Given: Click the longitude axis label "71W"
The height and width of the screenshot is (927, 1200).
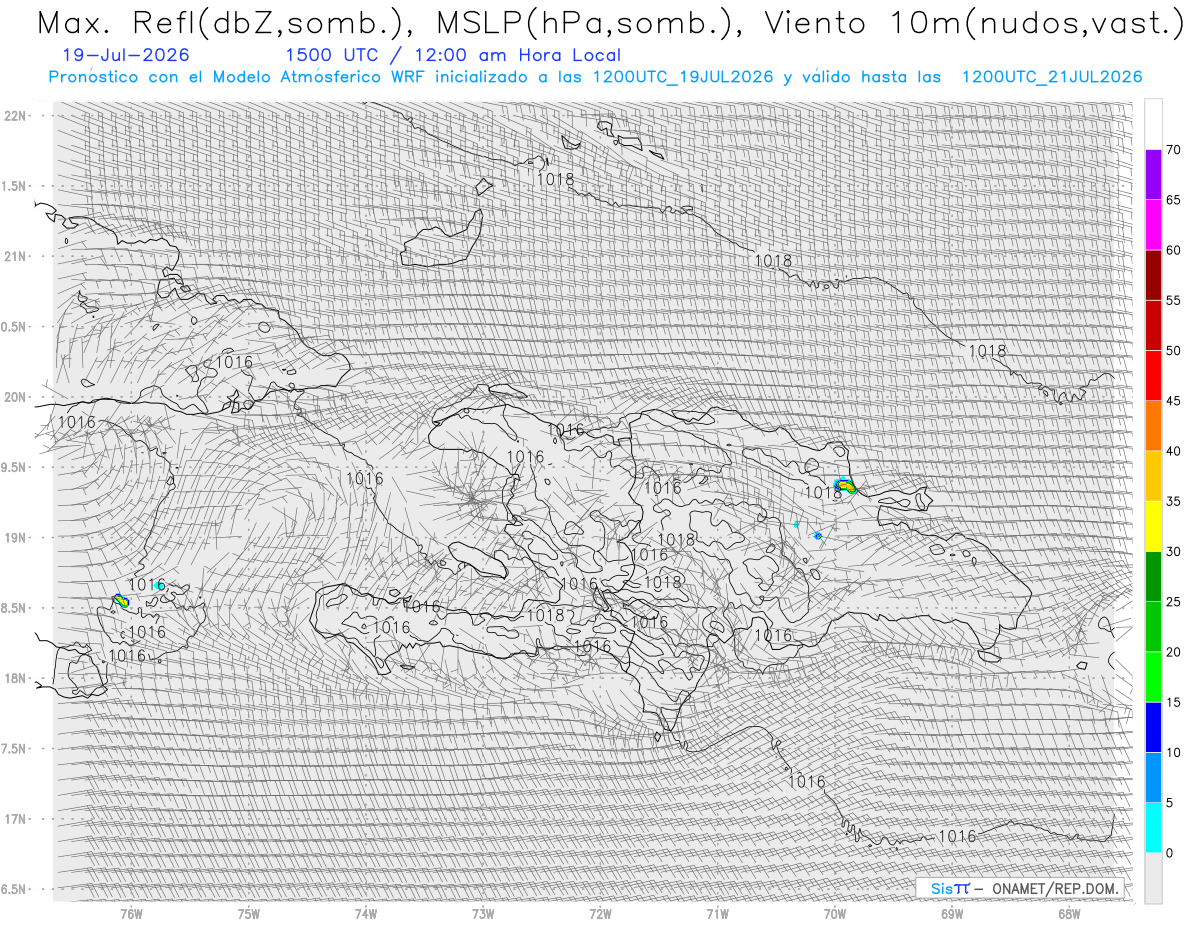Looking at the screenshot, I should 717,913.
